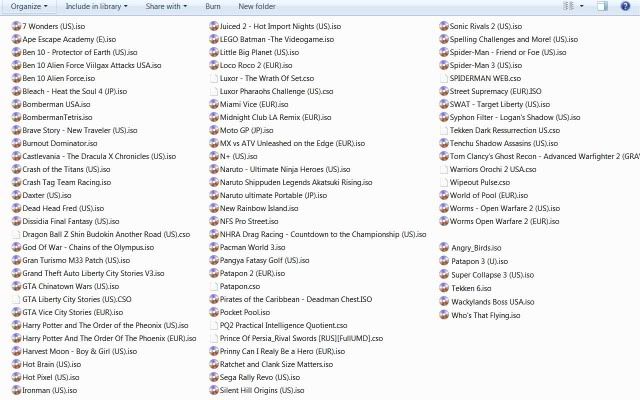Select Patapon 3 (U).iso file name
640x400 pixels.
pos(480,261)
